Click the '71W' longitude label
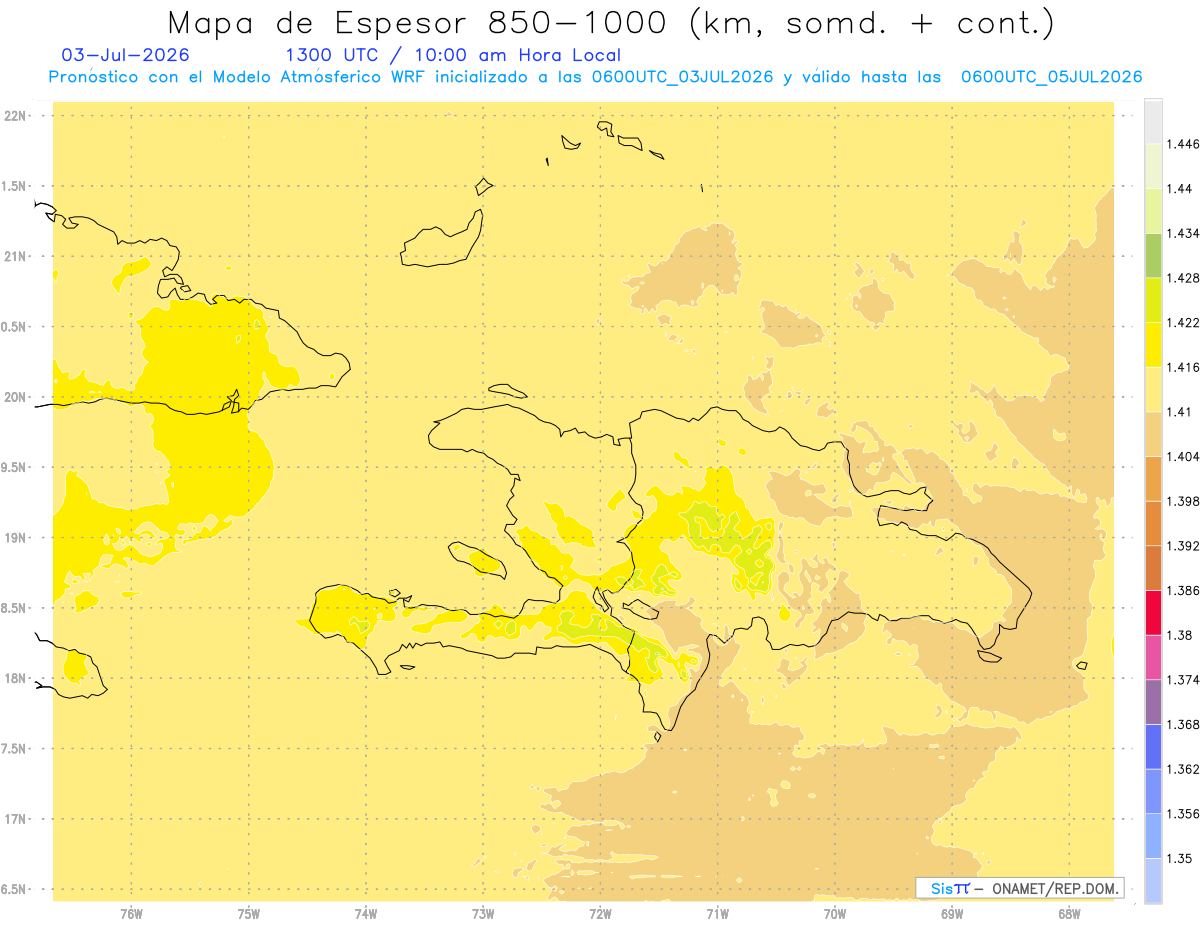The width and height of the screenshot is (1200, 927). (x=717, y=913)
